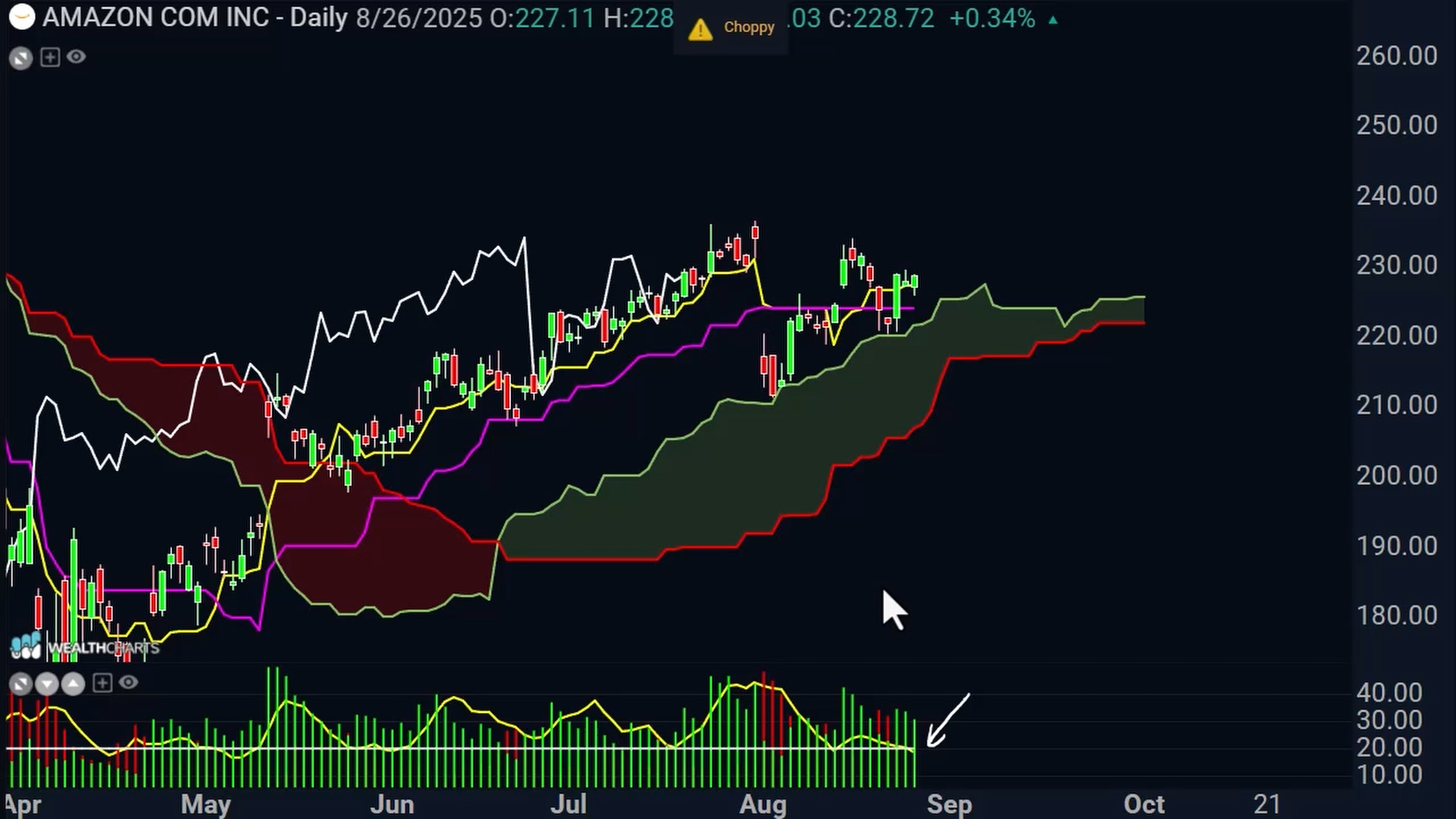Image resolution: width=1456 pixels, height=819 pixels.
Task: Click the AMAZON COM INC - Daily title
Action: (x=195, y=17)
